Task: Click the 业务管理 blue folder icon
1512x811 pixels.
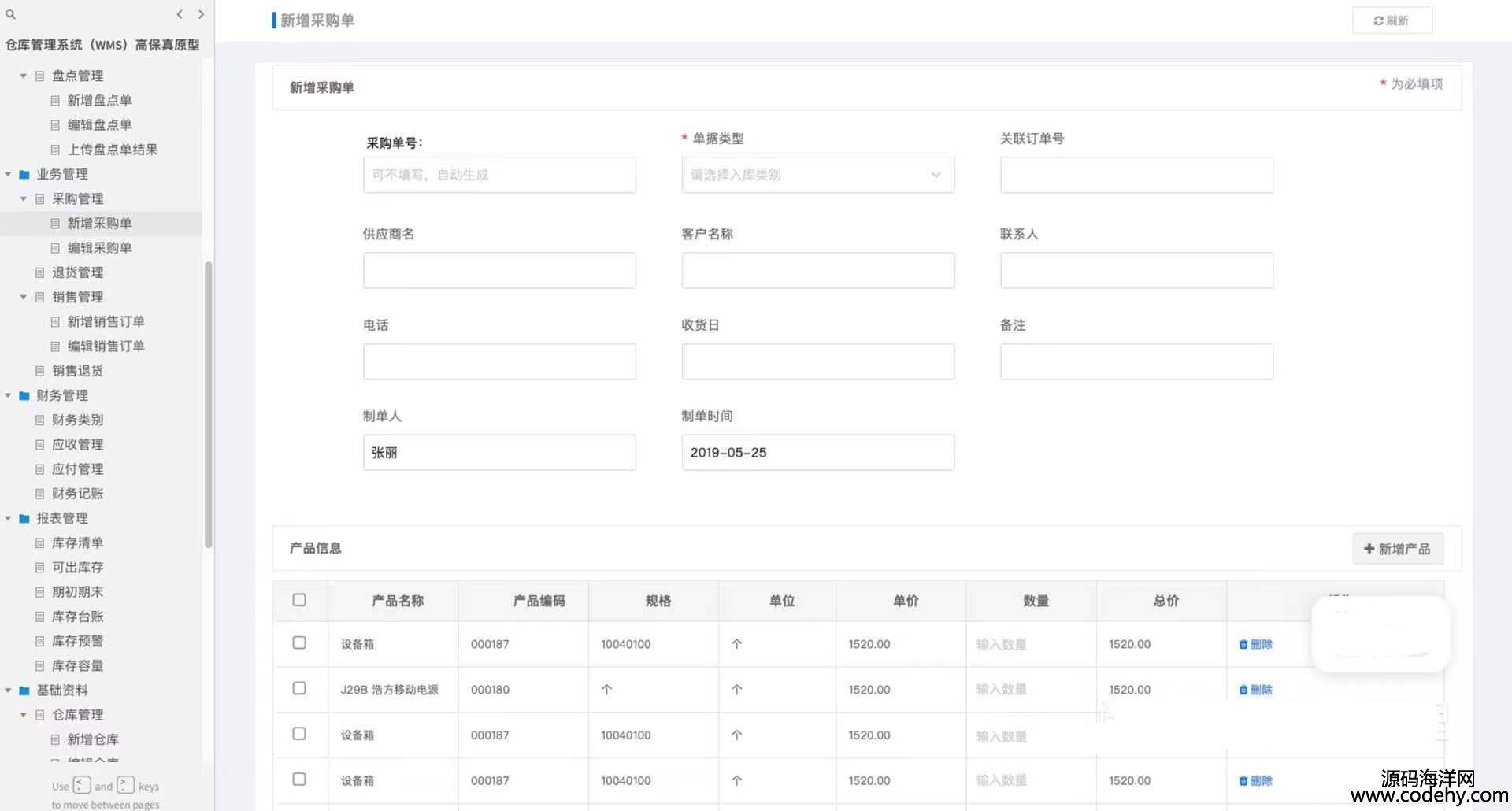Action: [24, 174]
